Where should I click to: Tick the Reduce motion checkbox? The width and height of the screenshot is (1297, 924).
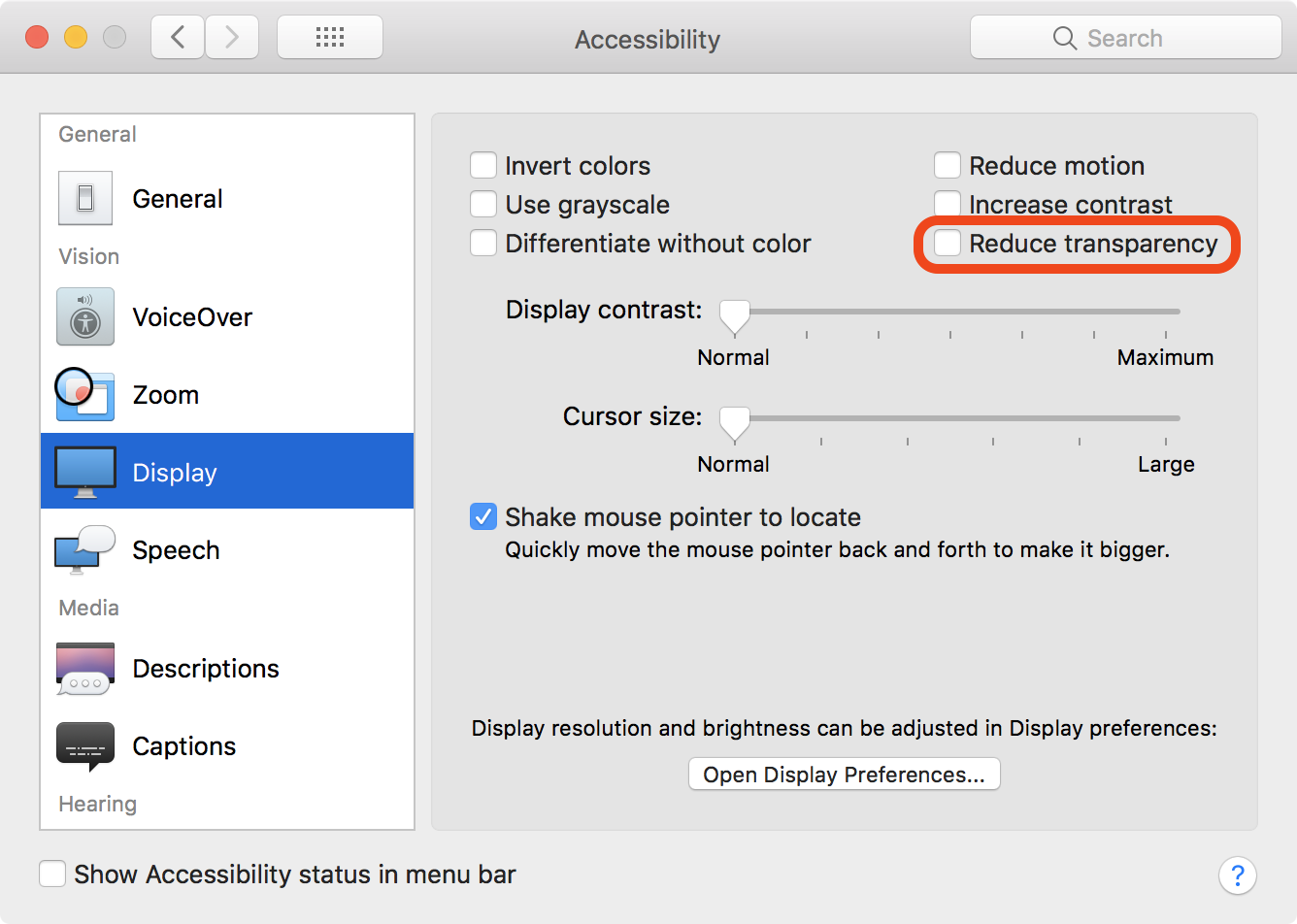pos(948,166)
